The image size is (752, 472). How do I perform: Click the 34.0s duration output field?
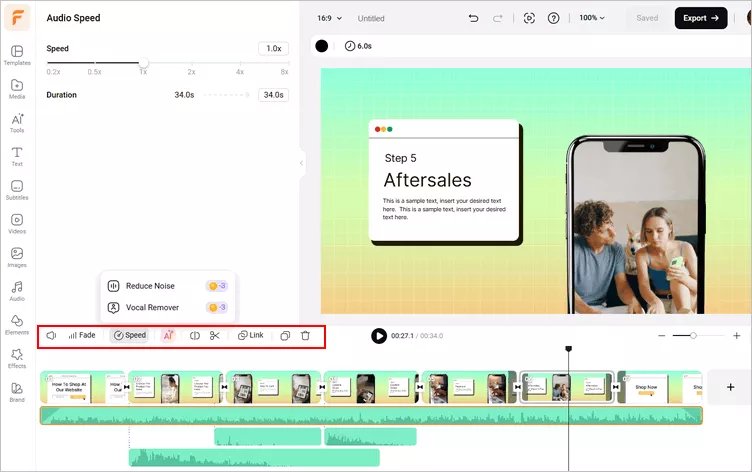(x=273, y=95)
